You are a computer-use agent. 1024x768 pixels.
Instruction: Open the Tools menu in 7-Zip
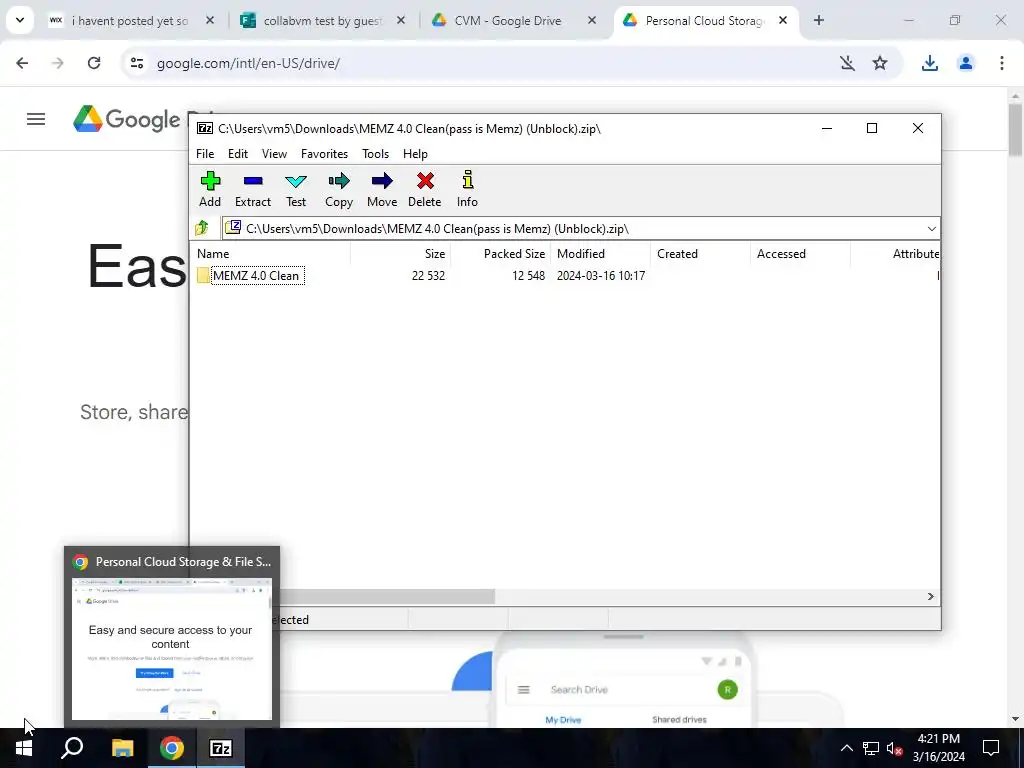(x=376, y=153)
